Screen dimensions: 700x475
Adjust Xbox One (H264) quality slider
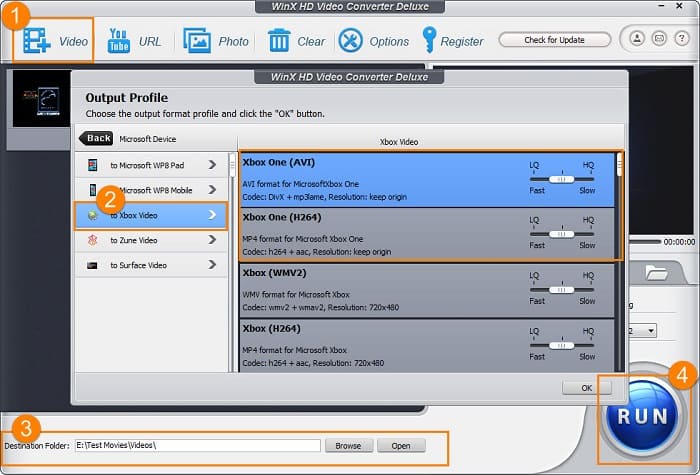562,234
